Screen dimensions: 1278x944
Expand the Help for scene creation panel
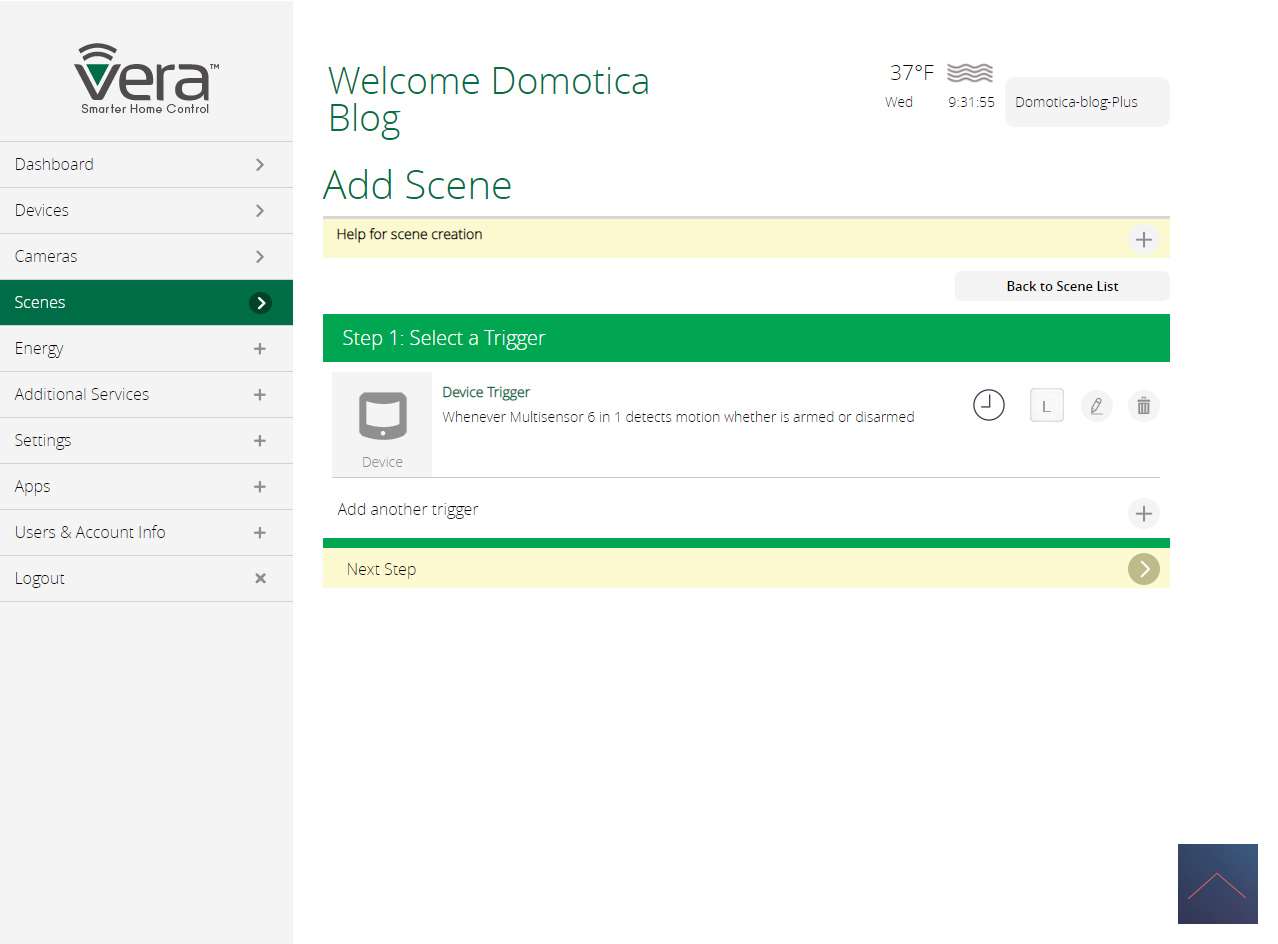(1143, 240)
